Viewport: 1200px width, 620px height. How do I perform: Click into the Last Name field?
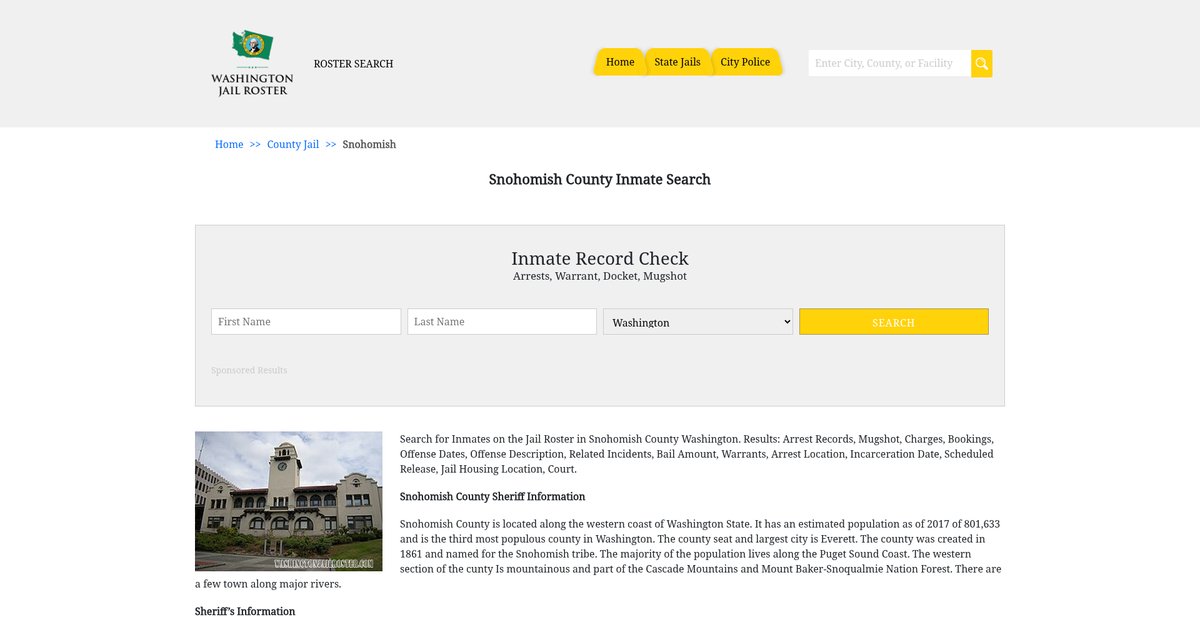(502, 322)
